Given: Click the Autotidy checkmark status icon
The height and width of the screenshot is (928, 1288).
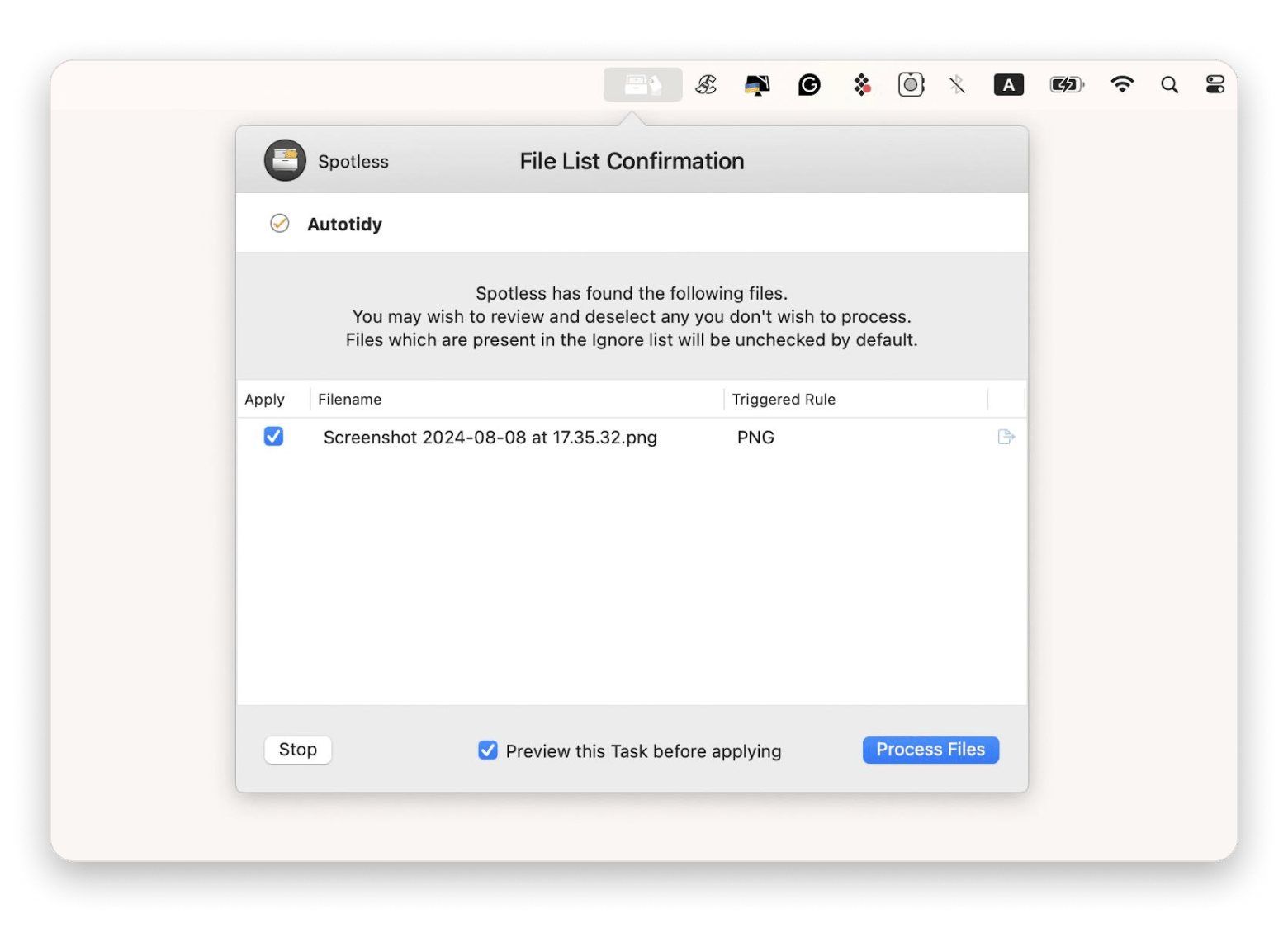Looking at the screenshot, I should pos(280,224).
